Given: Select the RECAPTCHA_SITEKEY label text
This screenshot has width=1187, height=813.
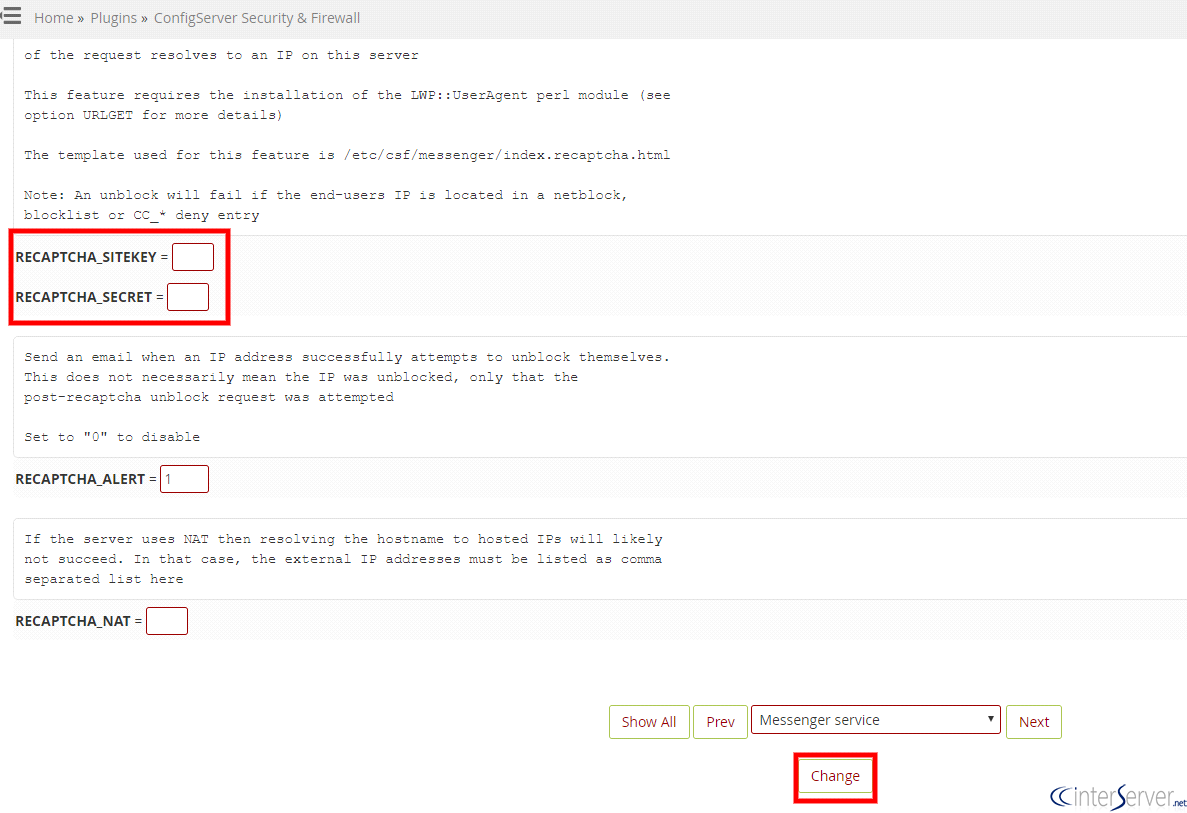Looking at the screenshot, I should (x=86, y=257).
